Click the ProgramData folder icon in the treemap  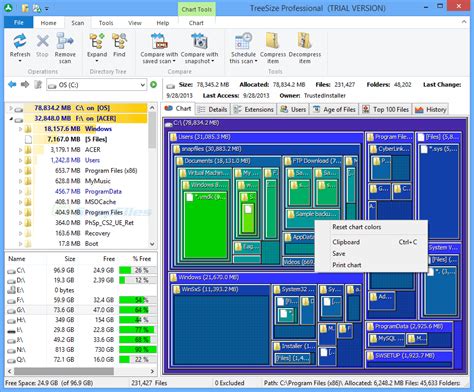370,327
